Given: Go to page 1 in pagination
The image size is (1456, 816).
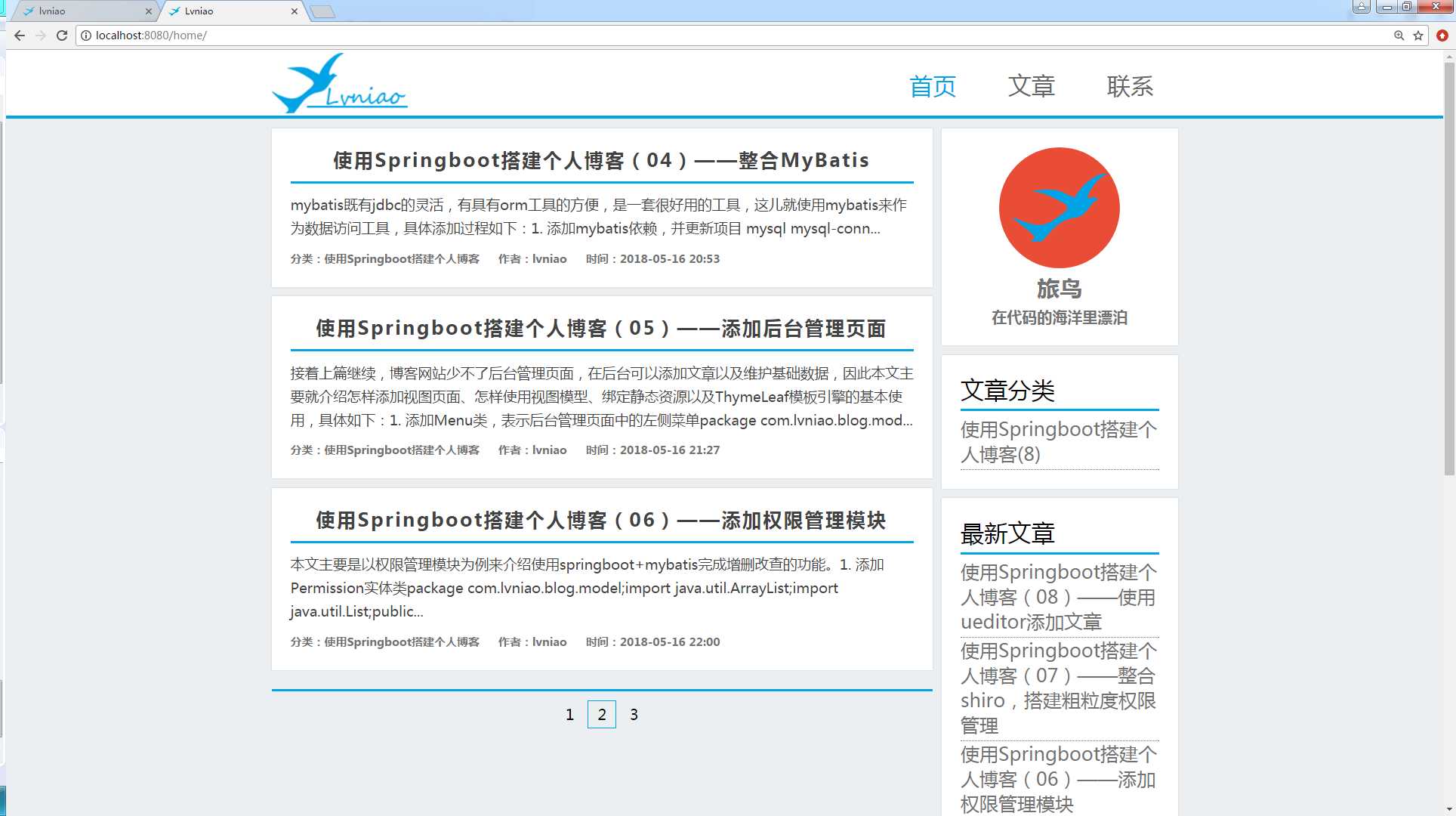Looking at the screenshot, I should point(569,715).
